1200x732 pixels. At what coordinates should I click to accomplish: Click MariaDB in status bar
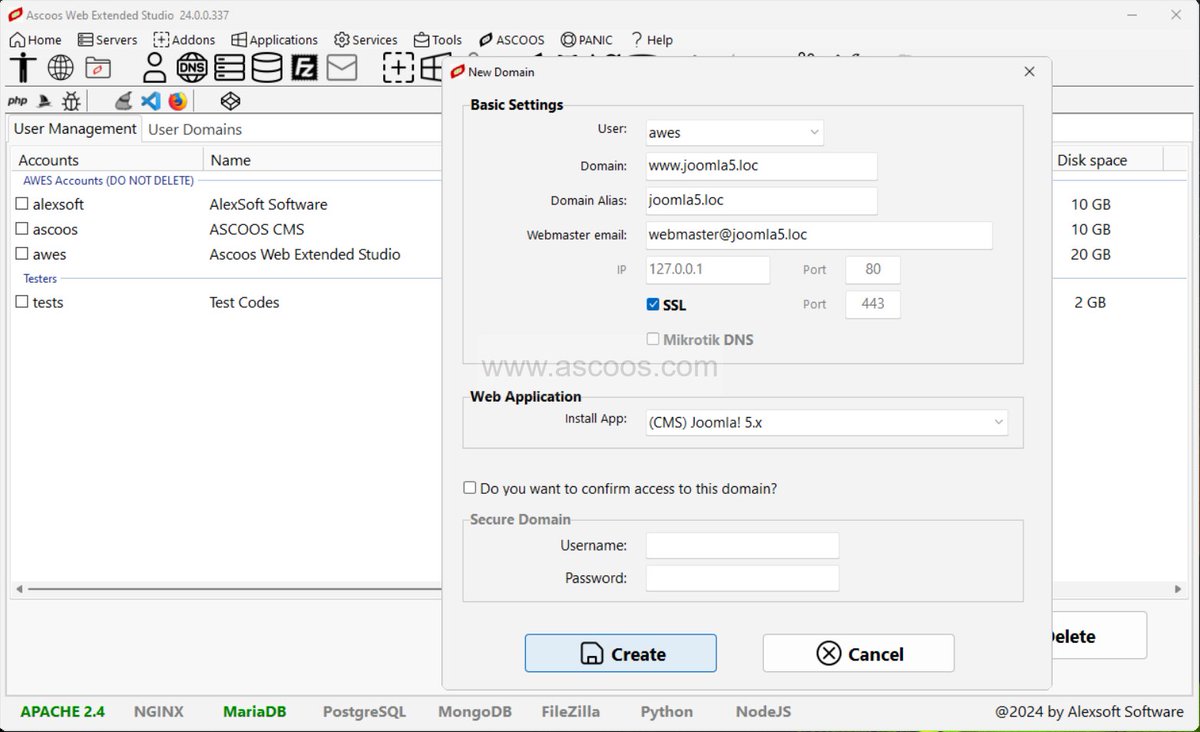(255, 711)
